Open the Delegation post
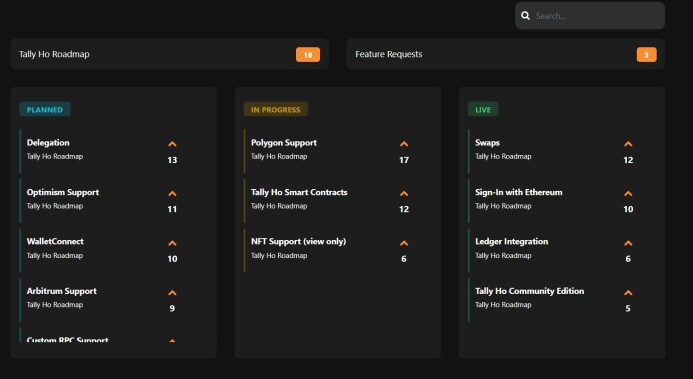The height and width of the screenshot is (379, 693). click(48, 143)
